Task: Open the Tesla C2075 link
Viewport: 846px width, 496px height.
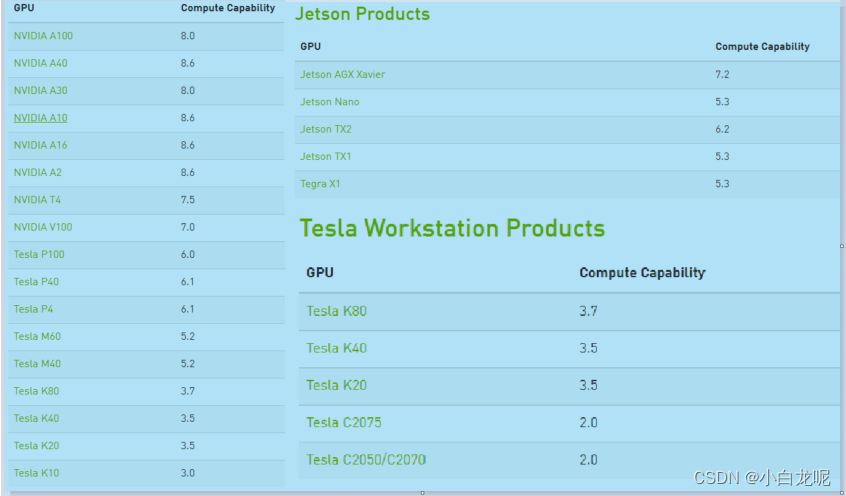Action: (x=344, y=423)
